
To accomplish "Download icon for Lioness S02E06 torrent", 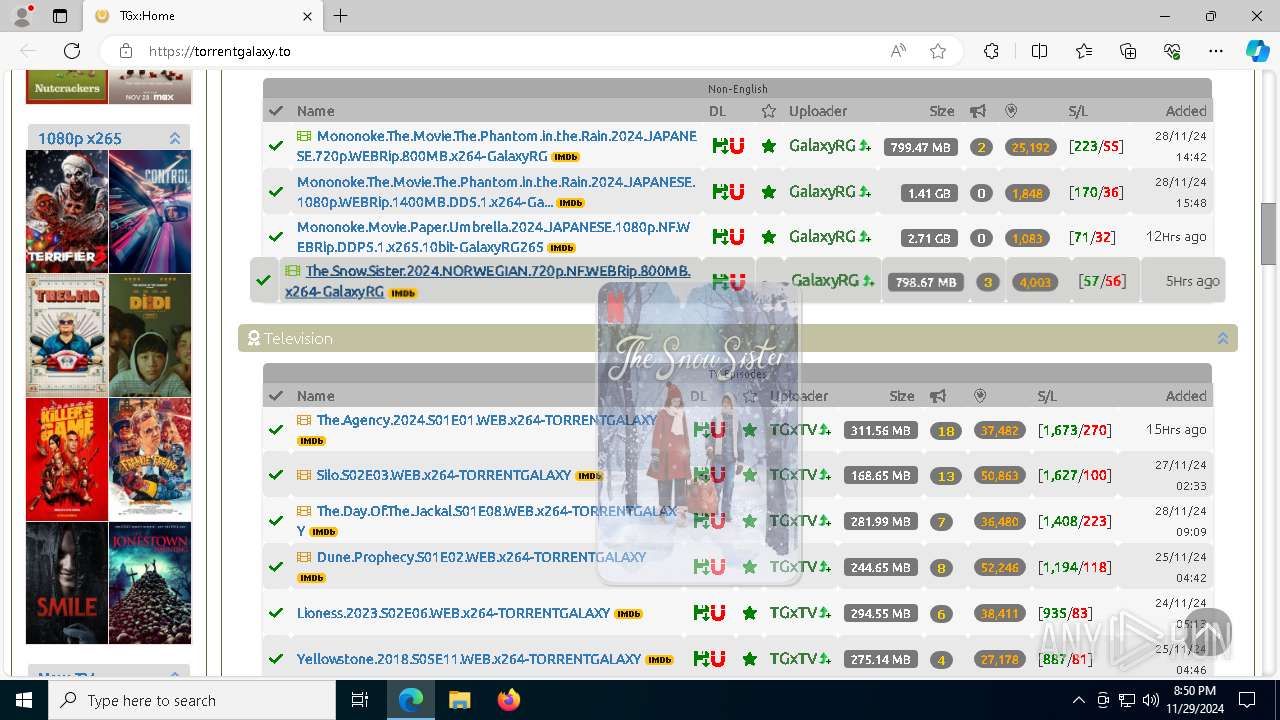I will click(x=700, y=613).
